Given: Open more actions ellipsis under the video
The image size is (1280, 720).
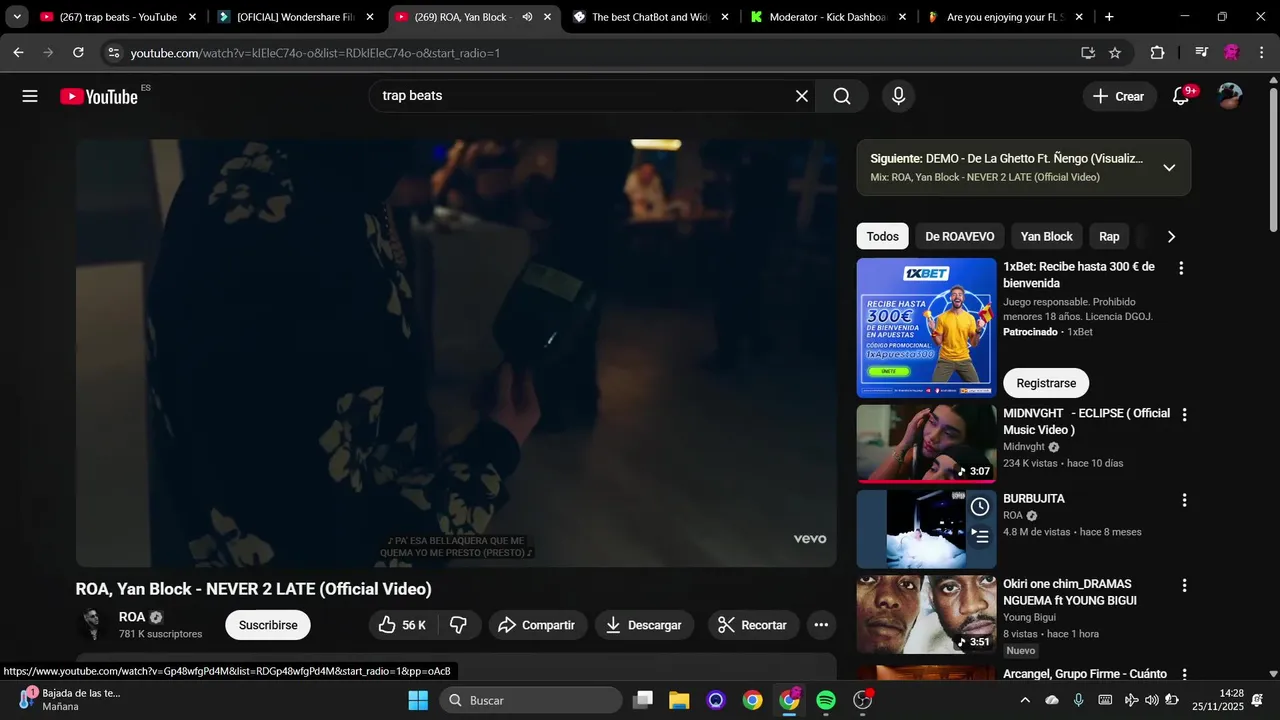Looking at the screenshot, I should tap(821, 625).
